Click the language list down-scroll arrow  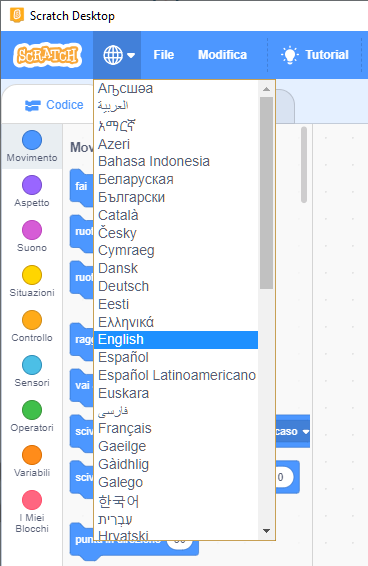tap(267, 531)
